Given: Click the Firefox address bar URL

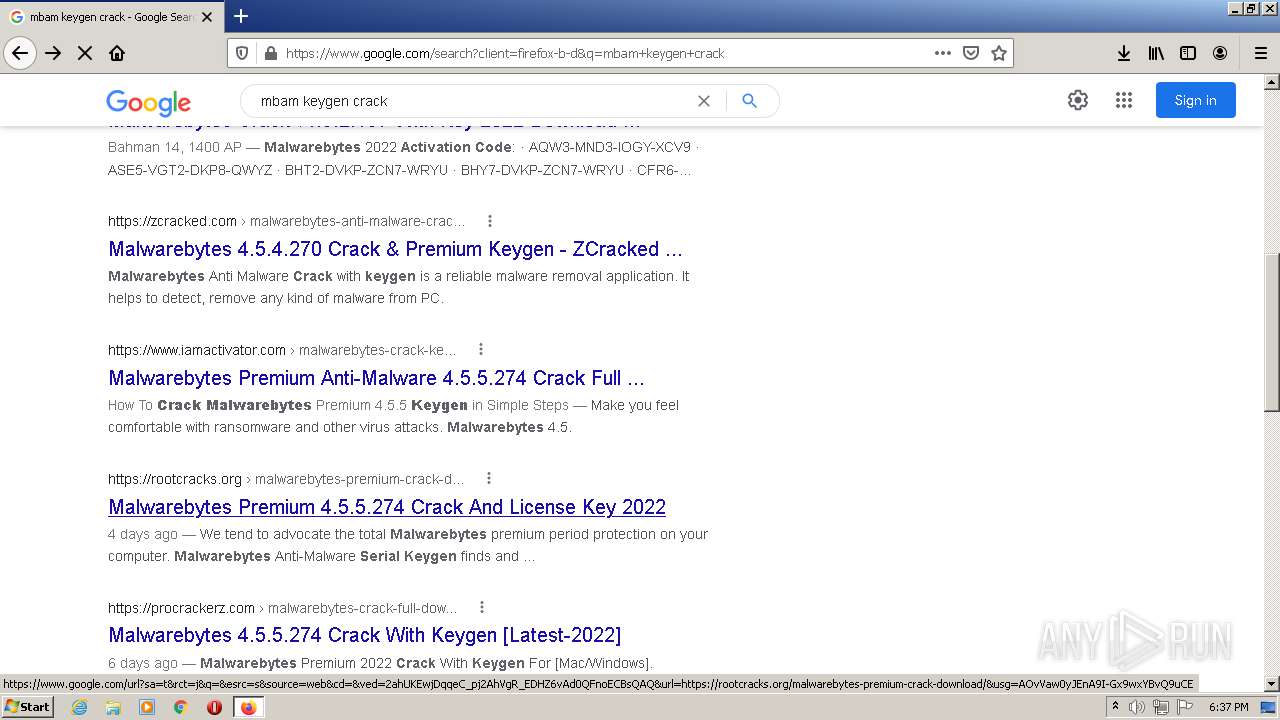Looking at the screenshot, I should pos(505,53).
